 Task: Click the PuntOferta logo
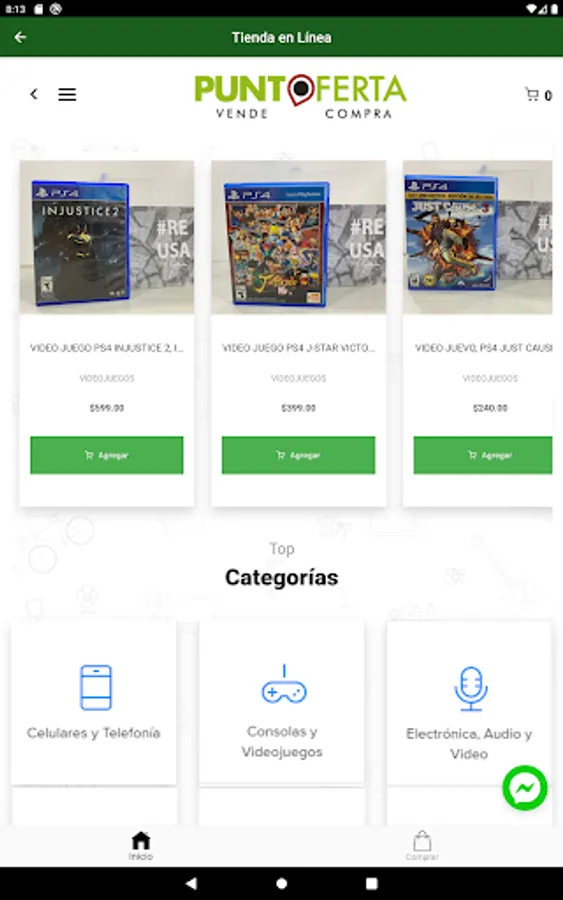(300, 96)
